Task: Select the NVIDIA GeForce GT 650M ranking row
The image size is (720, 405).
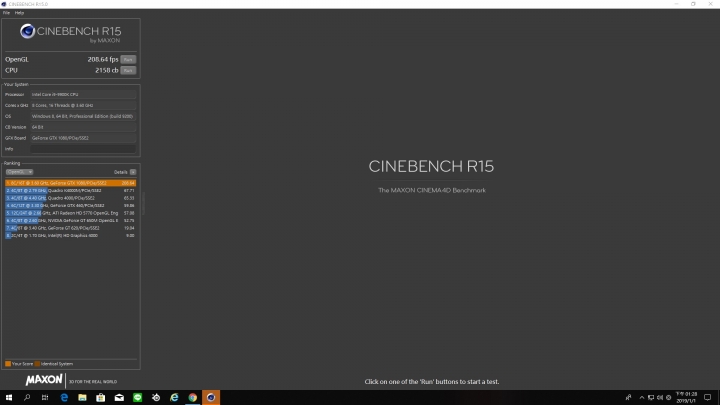Action: click(71, 220)
